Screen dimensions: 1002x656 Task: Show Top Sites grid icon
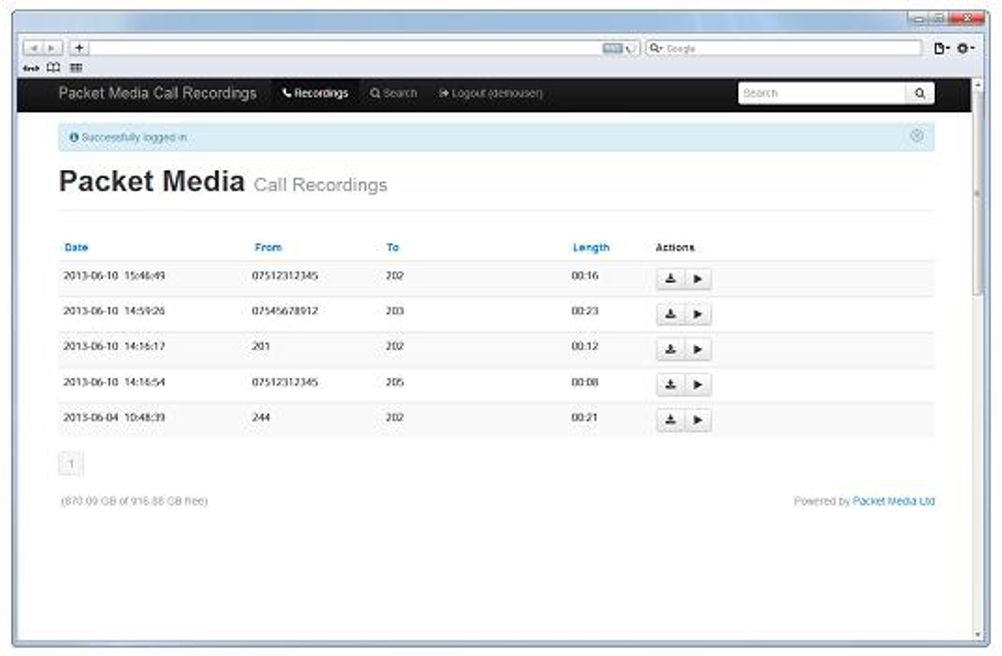coord(76,68)
